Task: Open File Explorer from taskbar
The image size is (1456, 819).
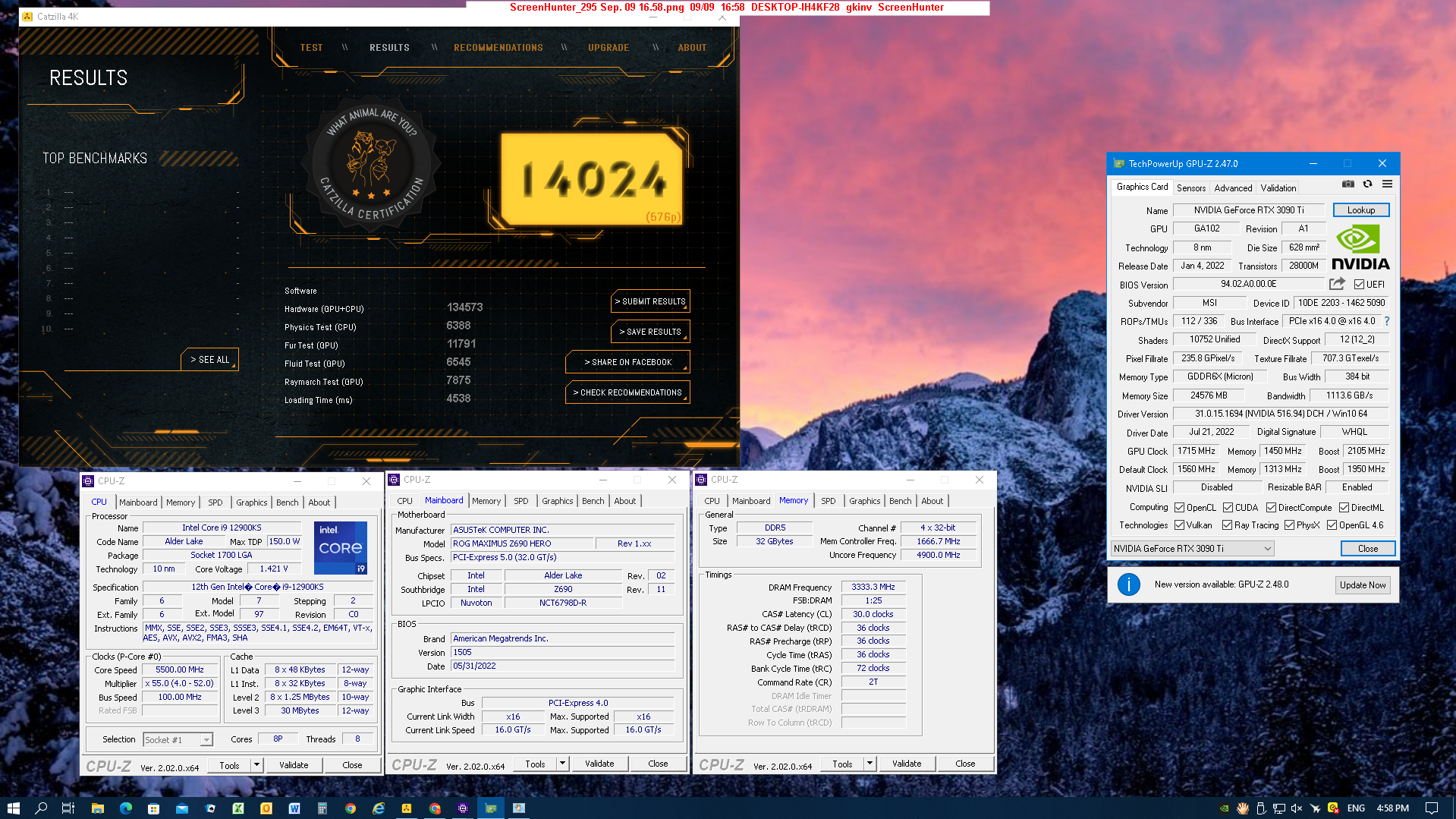Action: tap(97, 808)
